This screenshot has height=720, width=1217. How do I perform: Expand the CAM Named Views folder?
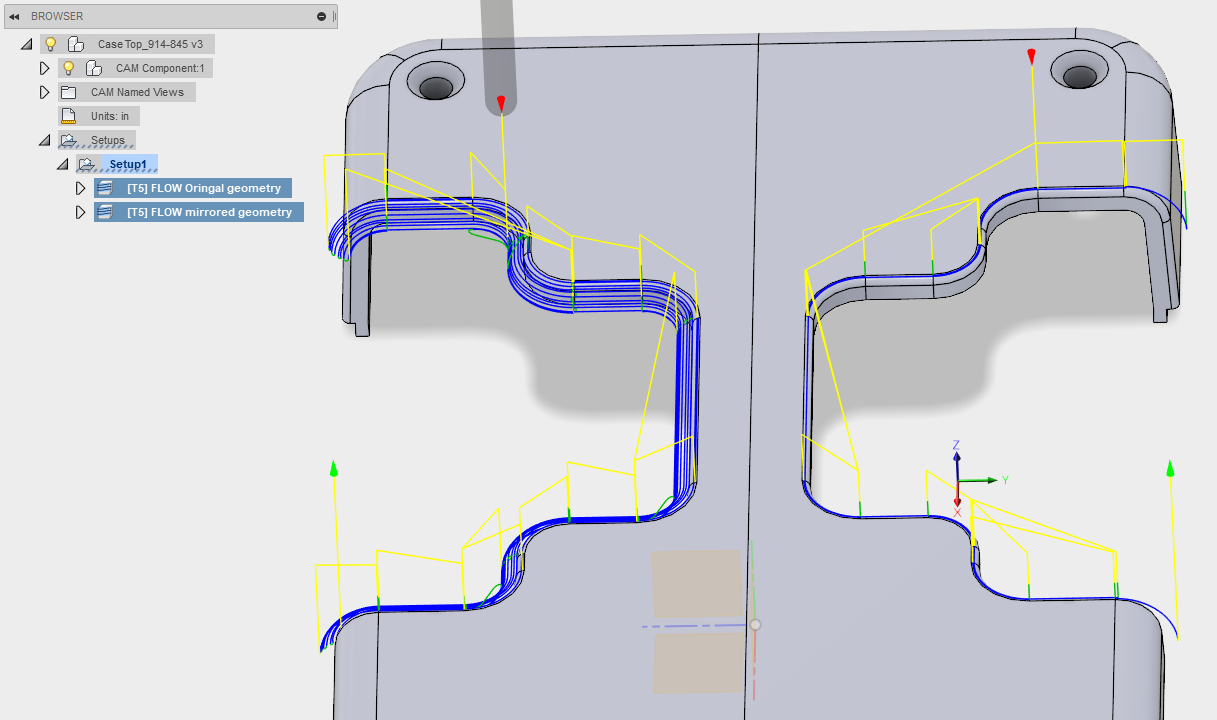tap(44, 92)
